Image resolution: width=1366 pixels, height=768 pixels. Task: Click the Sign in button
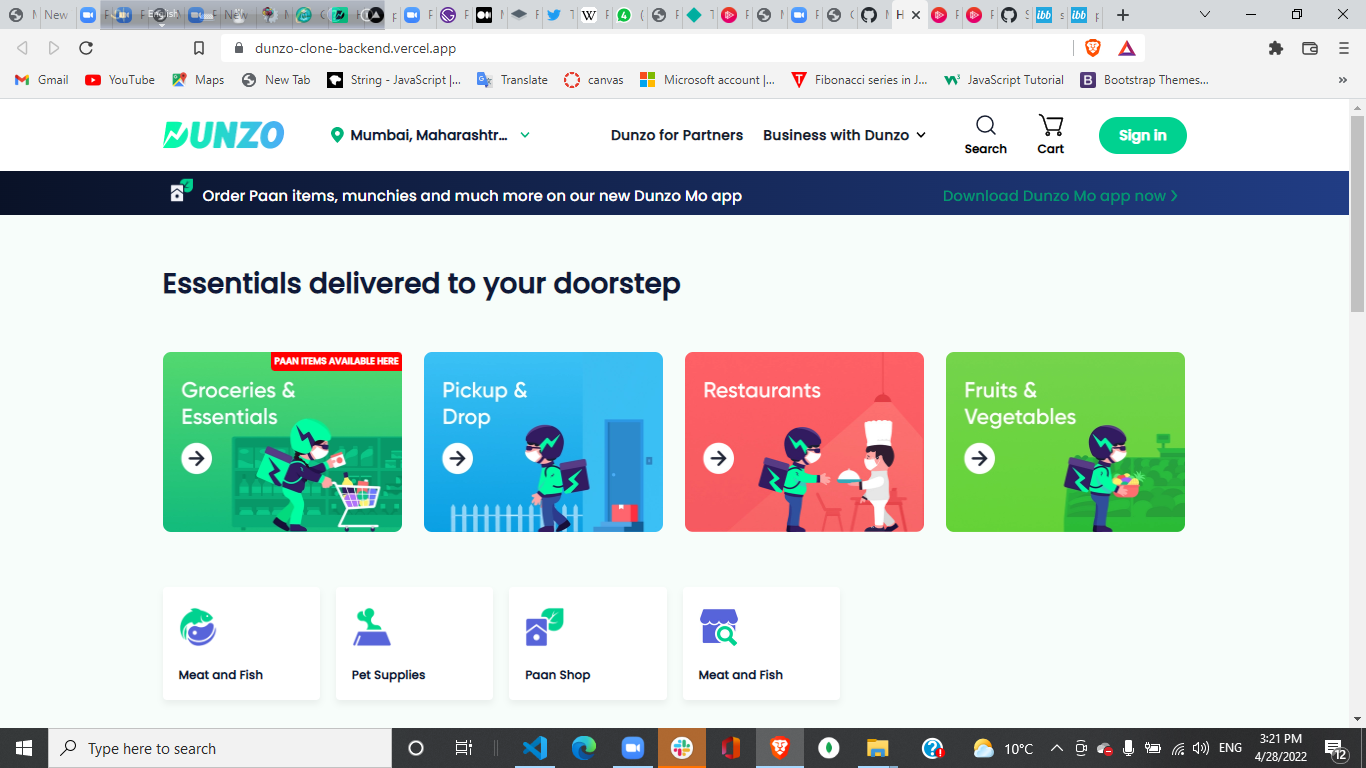[x=1143, y=135]
